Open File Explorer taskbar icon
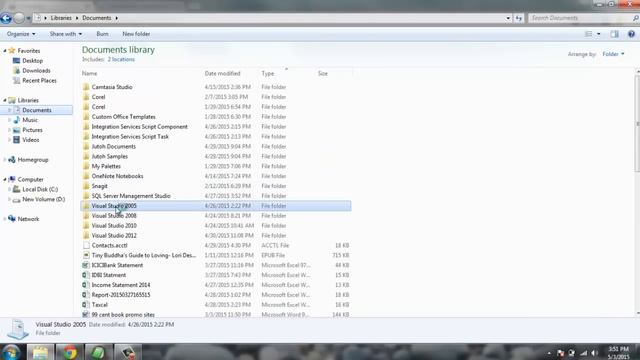This screenshot has width=640, height=360. point(40,352)
